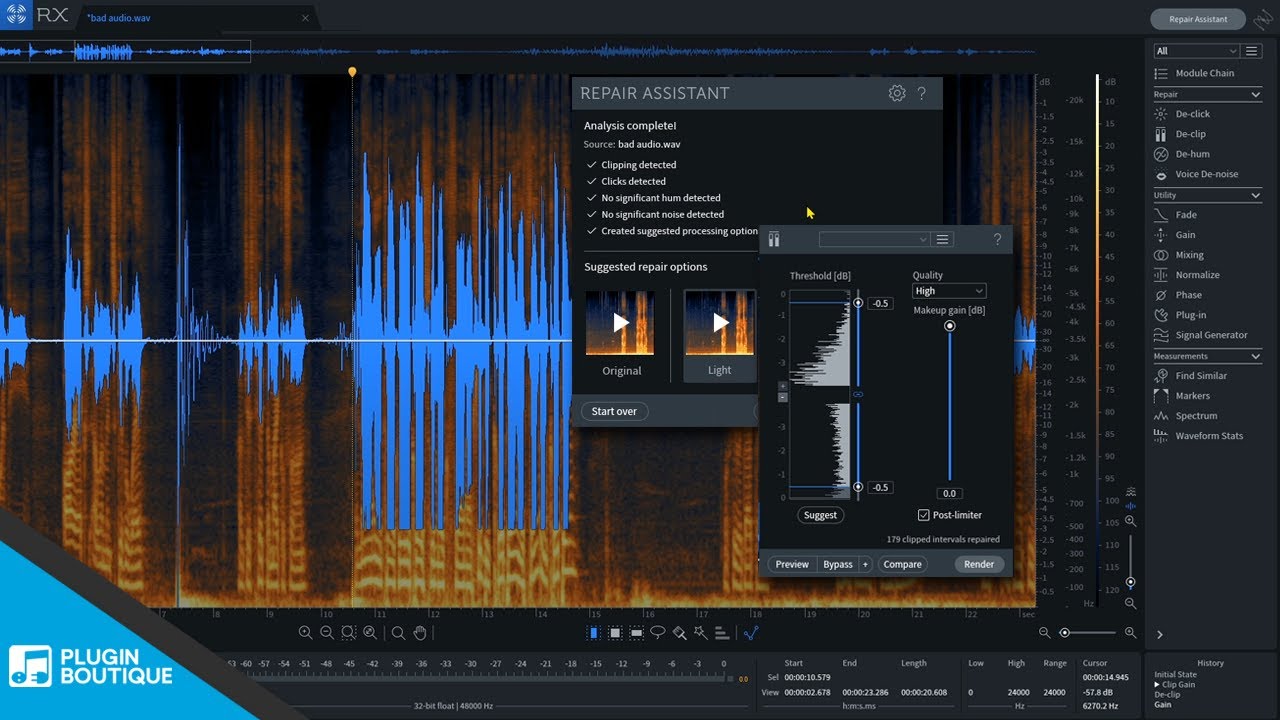Viewport: 1280px width, 720px height.
Task: Disable the Post-limiter checkbox
Action: 924,515
